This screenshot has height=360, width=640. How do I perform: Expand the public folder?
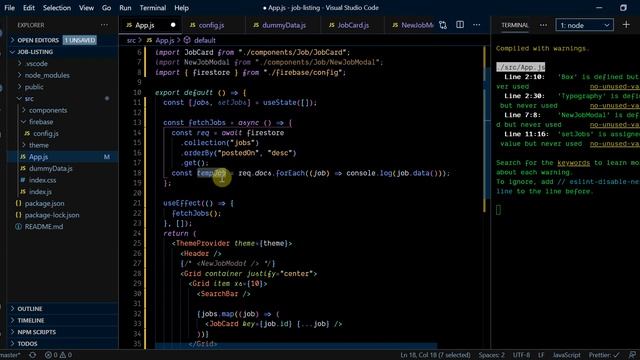[34, 87]
